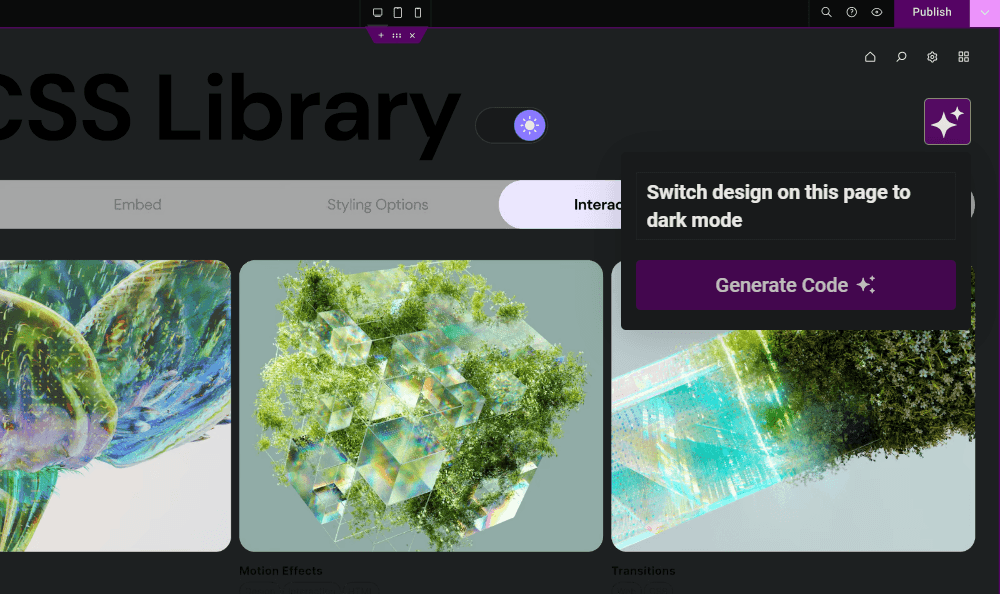Image resolution: width=1000 pixels, height=594 pixels.
Task: Switch to desktop device view
Action: click(378, 12)
